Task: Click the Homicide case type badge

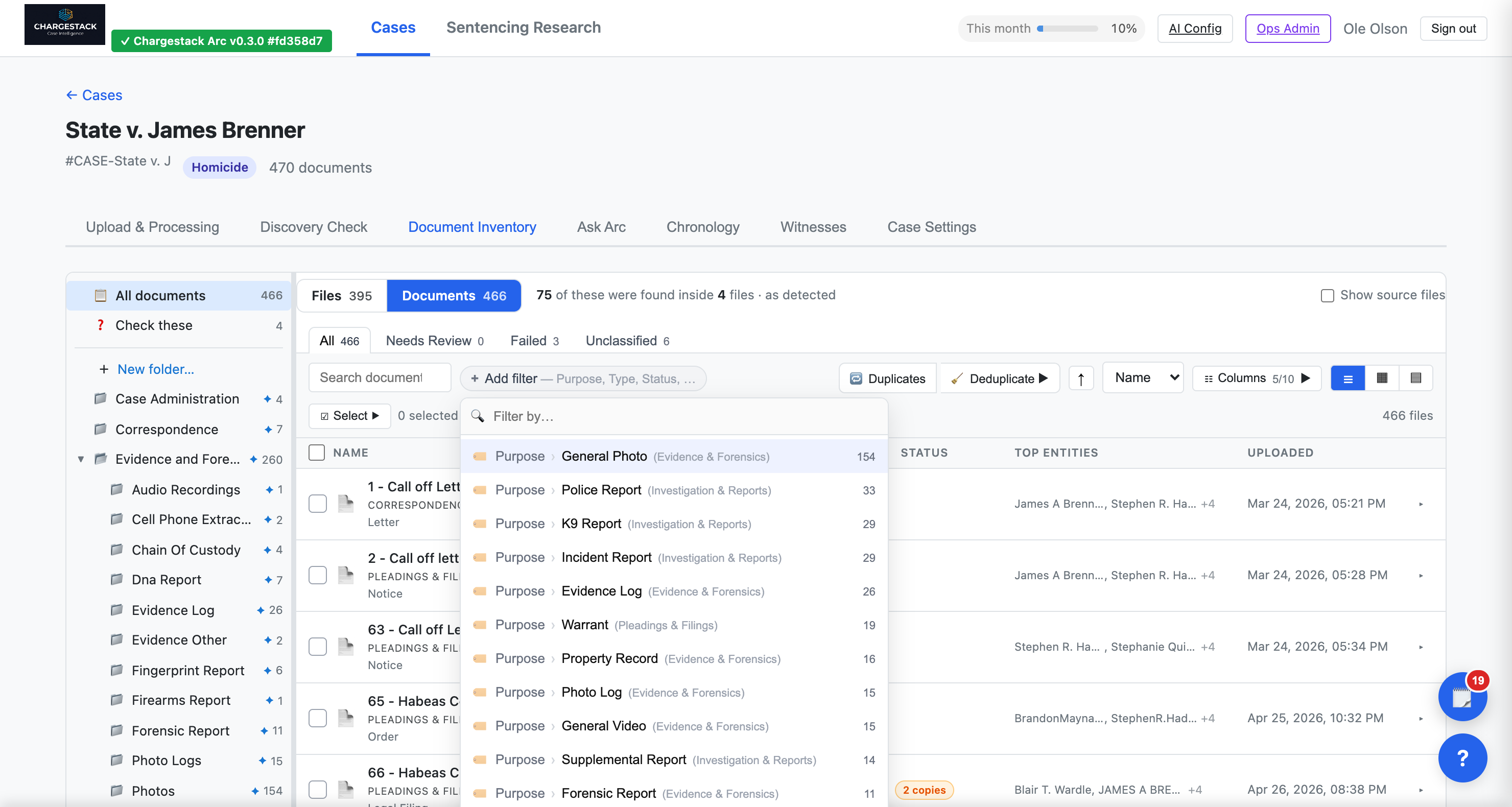Action: point(220,167)
